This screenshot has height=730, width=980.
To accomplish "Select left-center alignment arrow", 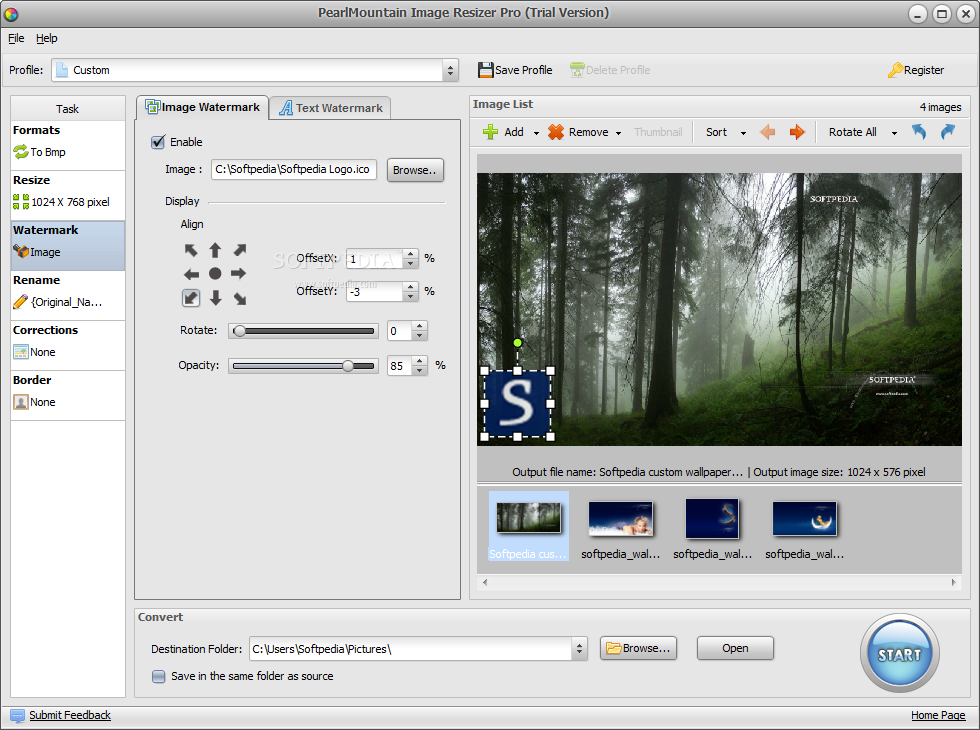I will click(x=191, y=274).
